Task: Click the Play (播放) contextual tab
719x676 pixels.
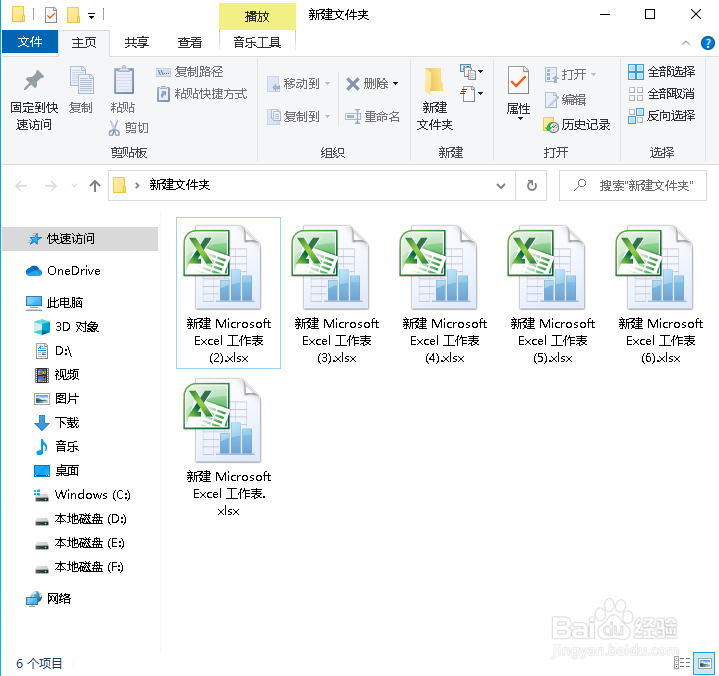Action: click(257, 17)
